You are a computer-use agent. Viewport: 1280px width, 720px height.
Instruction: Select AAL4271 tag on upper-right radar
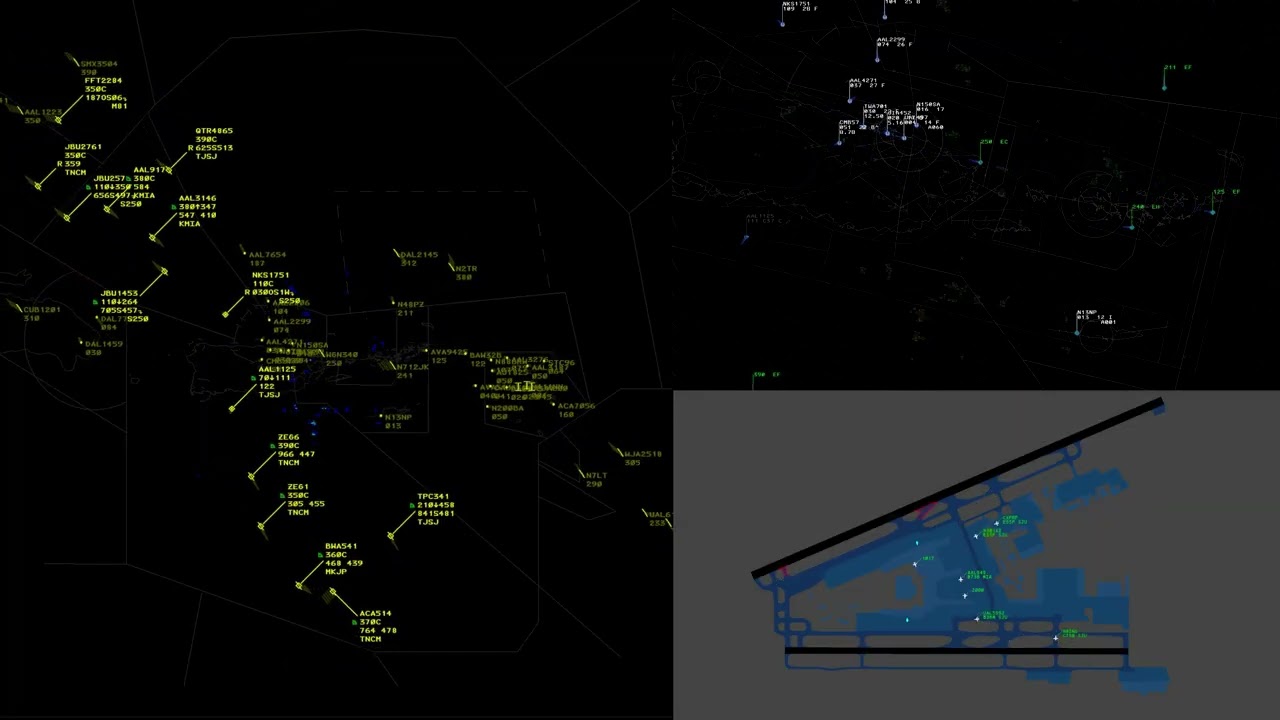pos(866,83)
